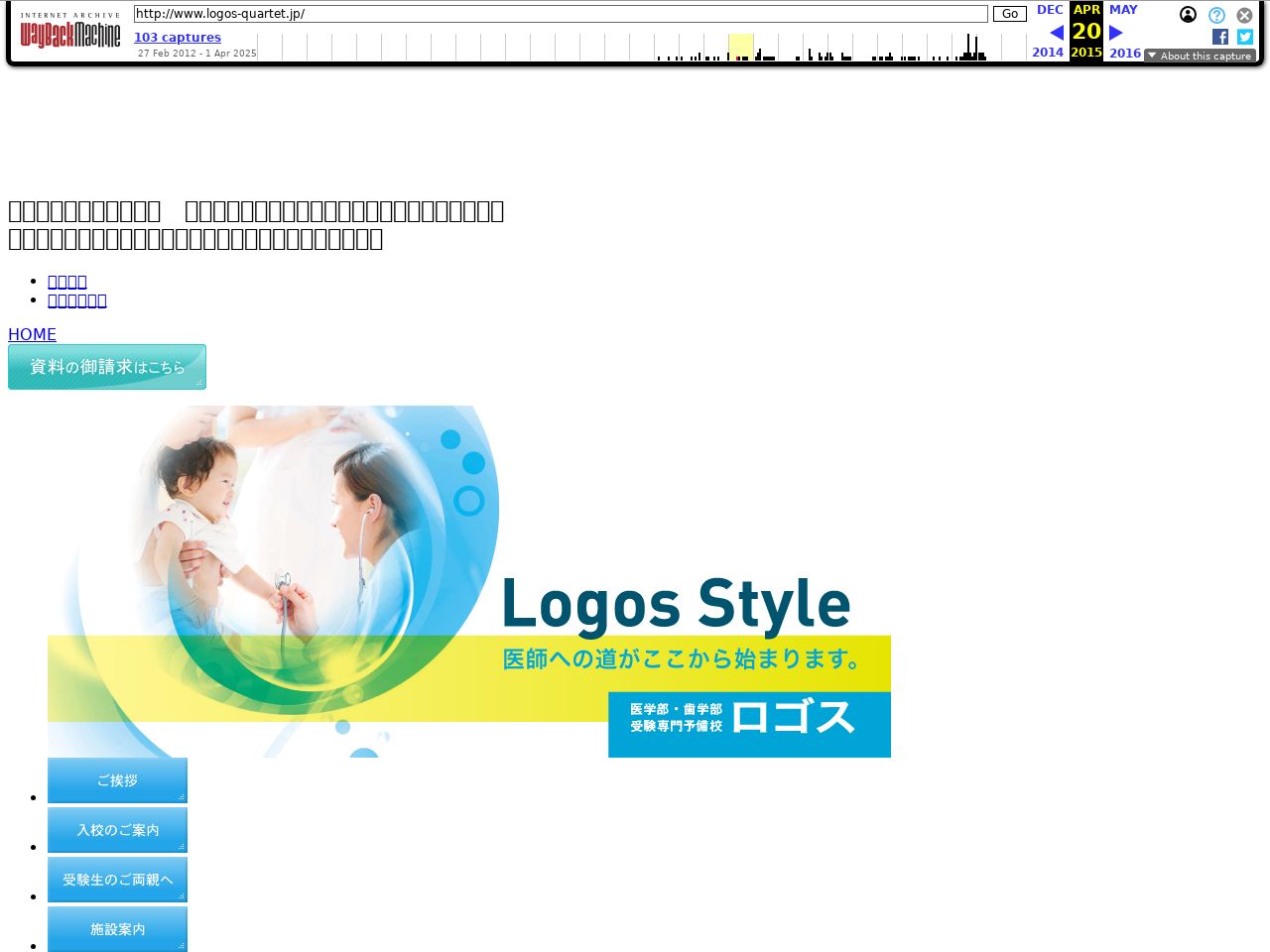Go to previous capture arrow

(1056, 33)
